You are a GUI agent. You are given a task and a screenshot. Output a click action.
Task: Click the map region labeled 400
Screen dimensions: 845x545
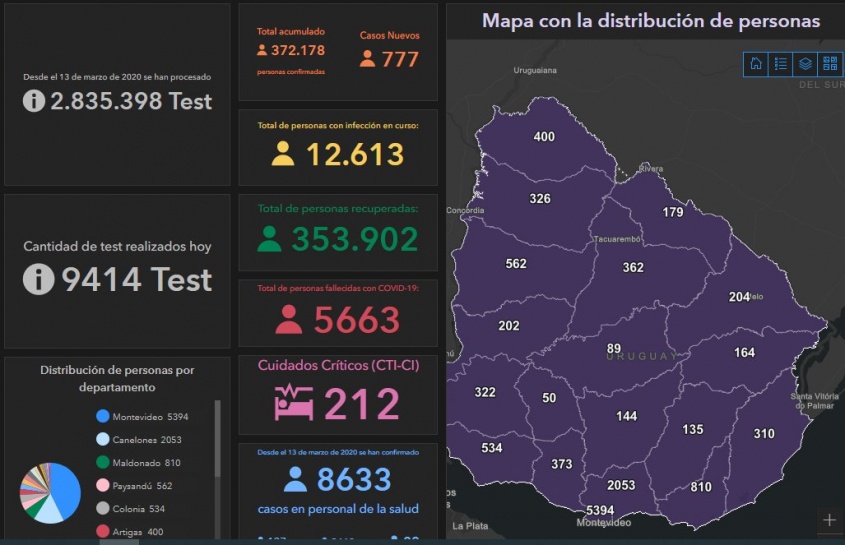point(544,137)
